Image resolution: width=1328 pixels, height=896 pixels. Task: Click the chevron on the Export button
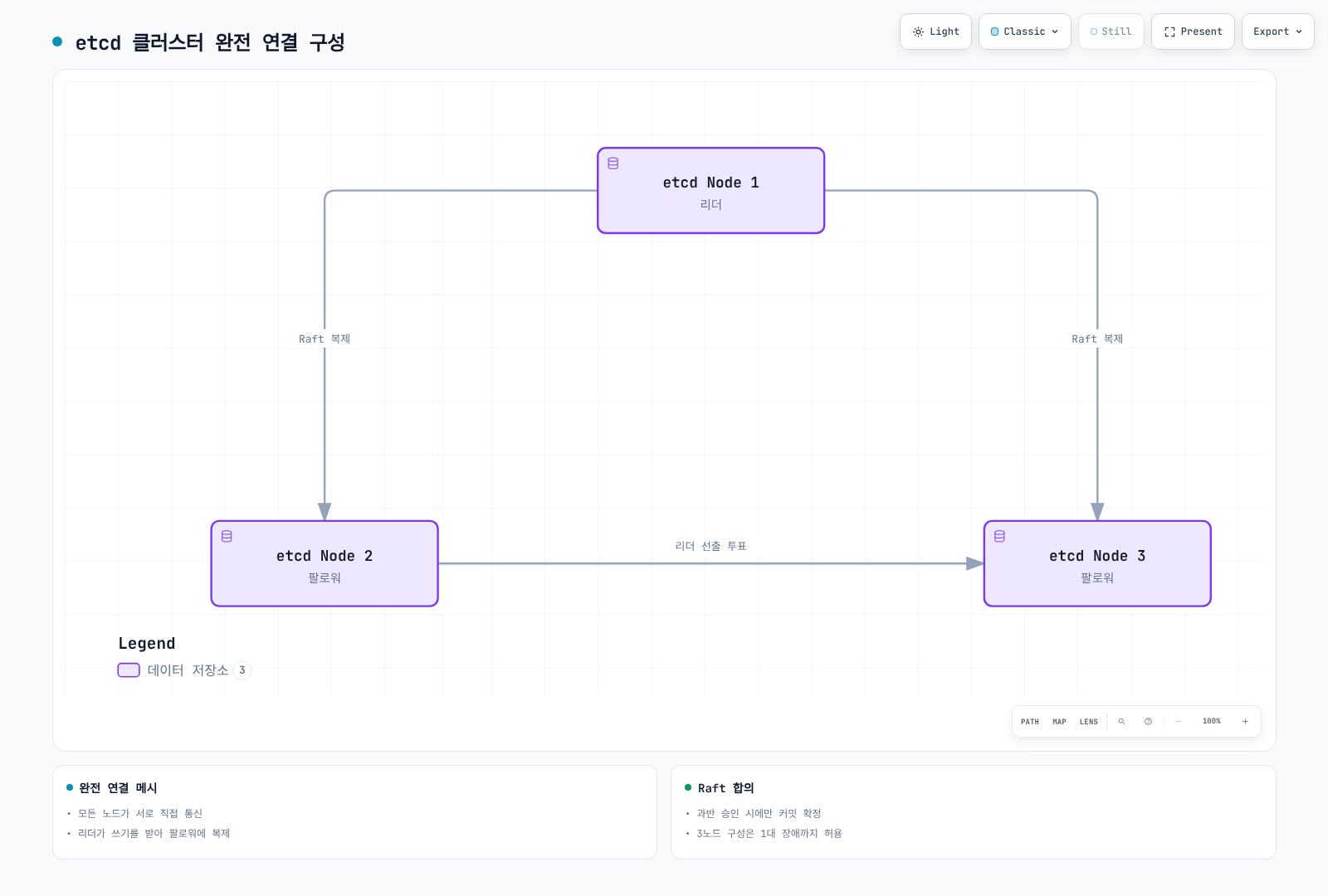tap(1299, 32)
